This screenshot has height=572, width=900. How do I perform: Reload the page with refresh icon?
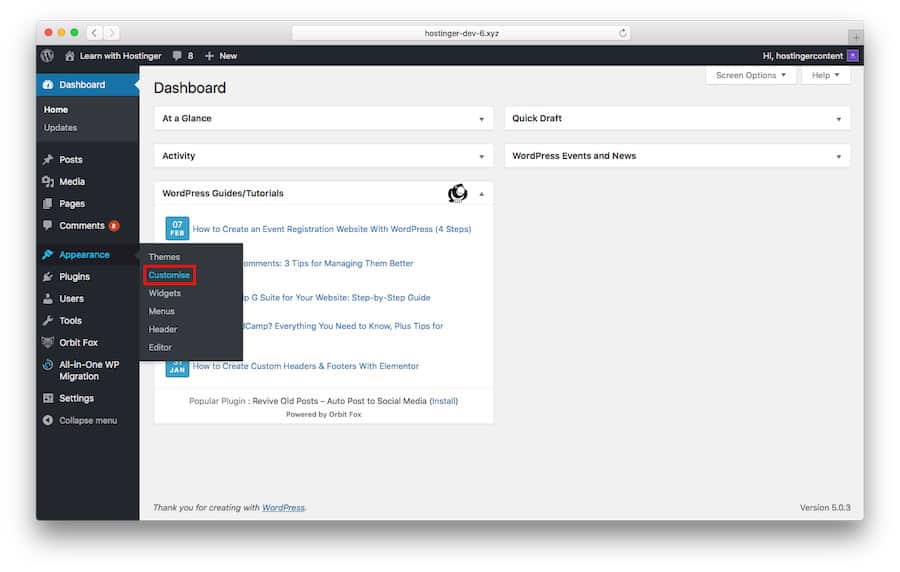(623, 33)
